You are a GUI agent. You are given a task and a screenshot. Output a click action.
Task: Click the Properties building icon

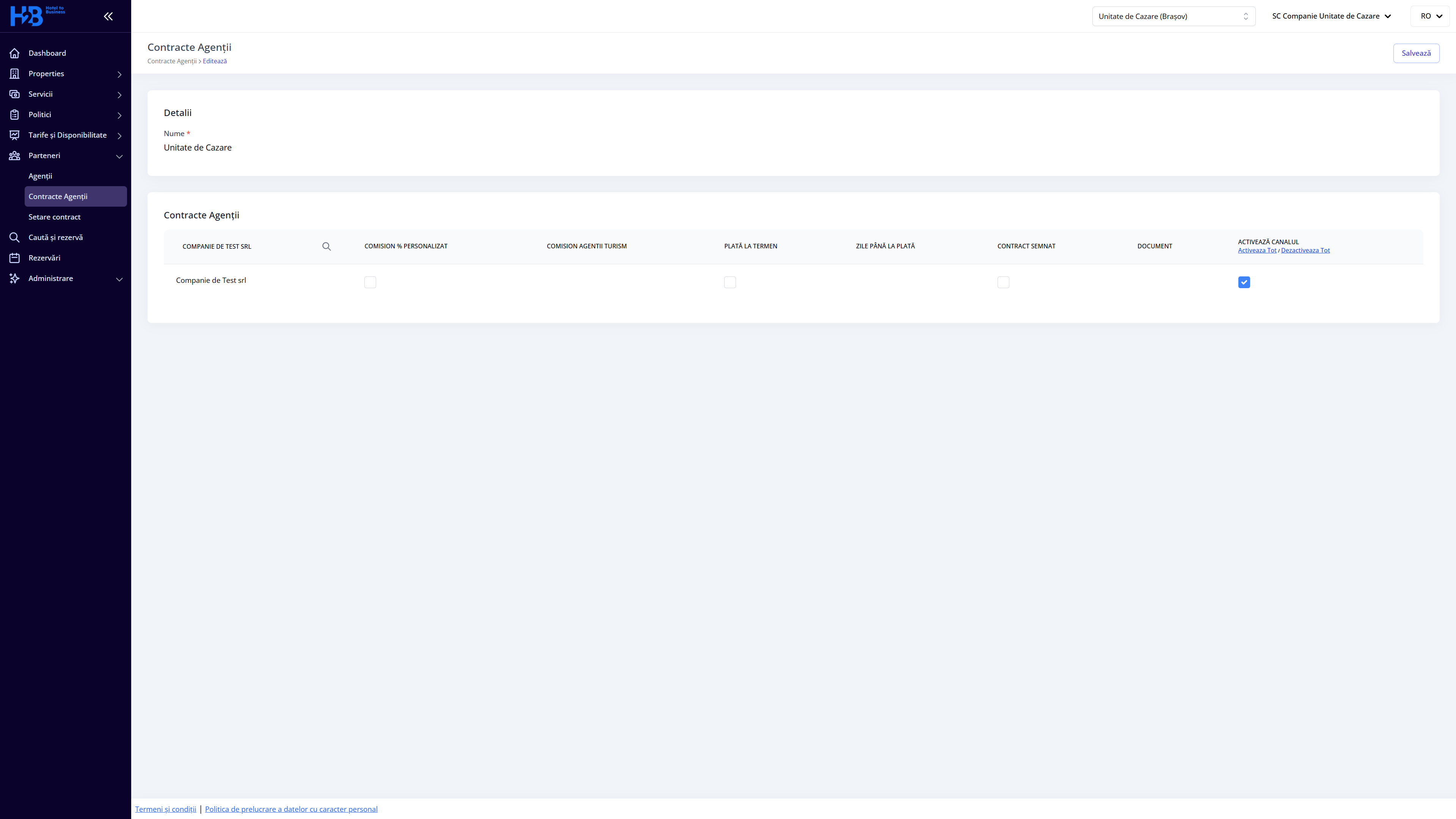click(15, 74)
